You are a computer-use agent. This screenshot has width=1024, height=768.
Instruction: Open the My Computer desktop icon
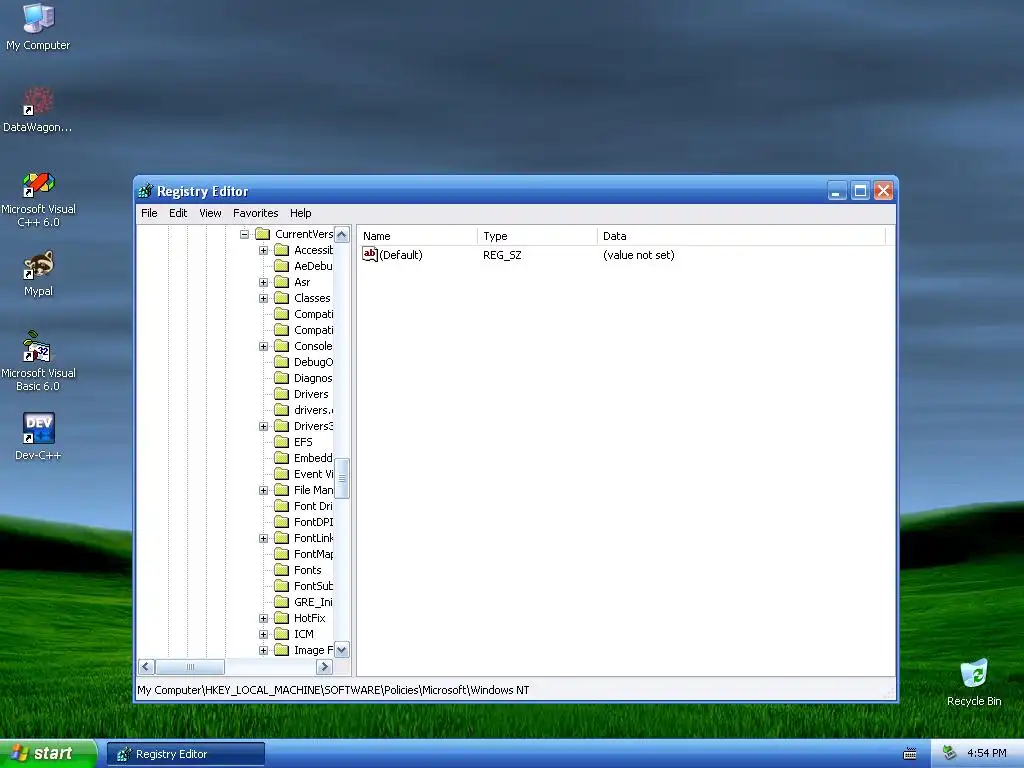pyautogui.click(x=38, y=27)
